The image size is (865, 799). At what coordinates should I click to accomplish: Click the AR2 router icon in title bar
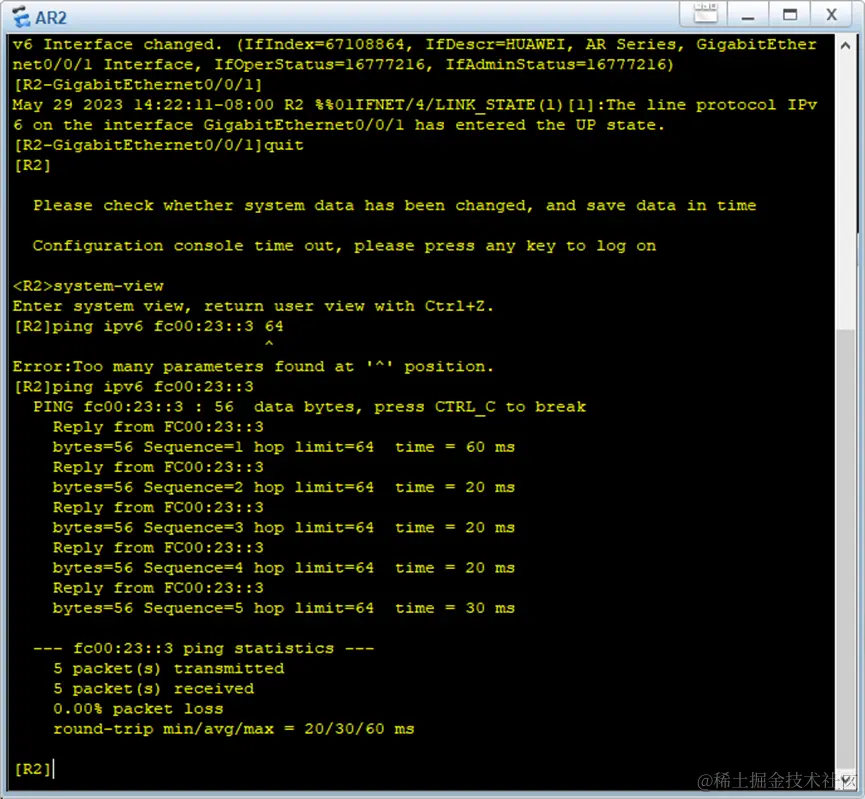click(21, 17)
